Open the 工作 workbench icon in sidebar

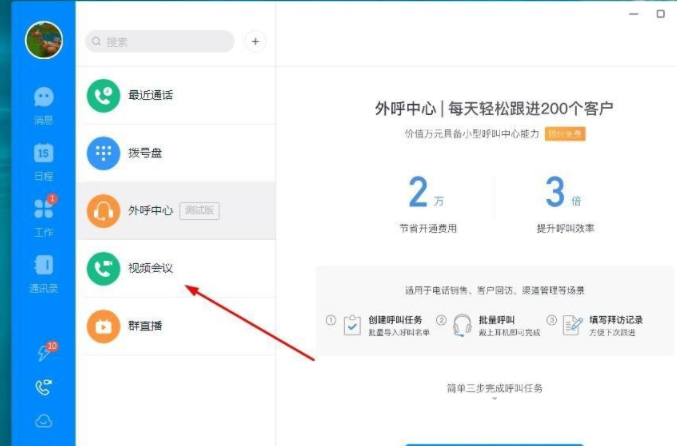click(44, 209)
